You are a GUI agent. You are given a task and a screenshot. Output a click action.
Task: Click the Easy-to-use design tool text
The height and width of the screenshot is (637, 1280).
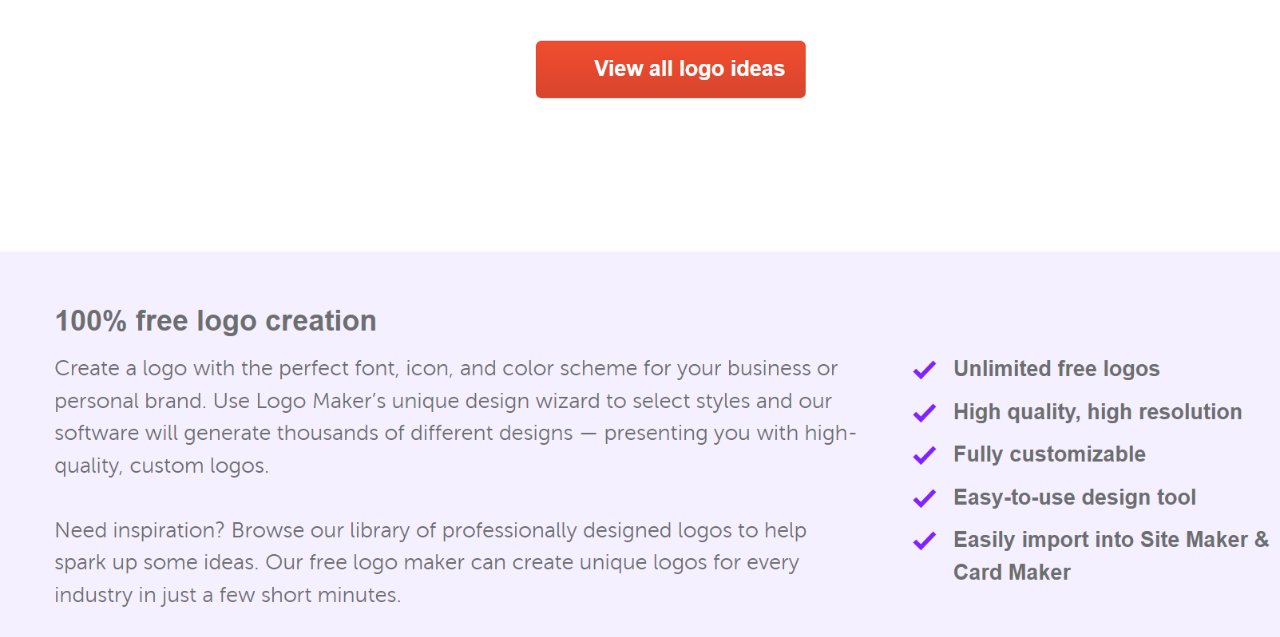click(1074, 497)
